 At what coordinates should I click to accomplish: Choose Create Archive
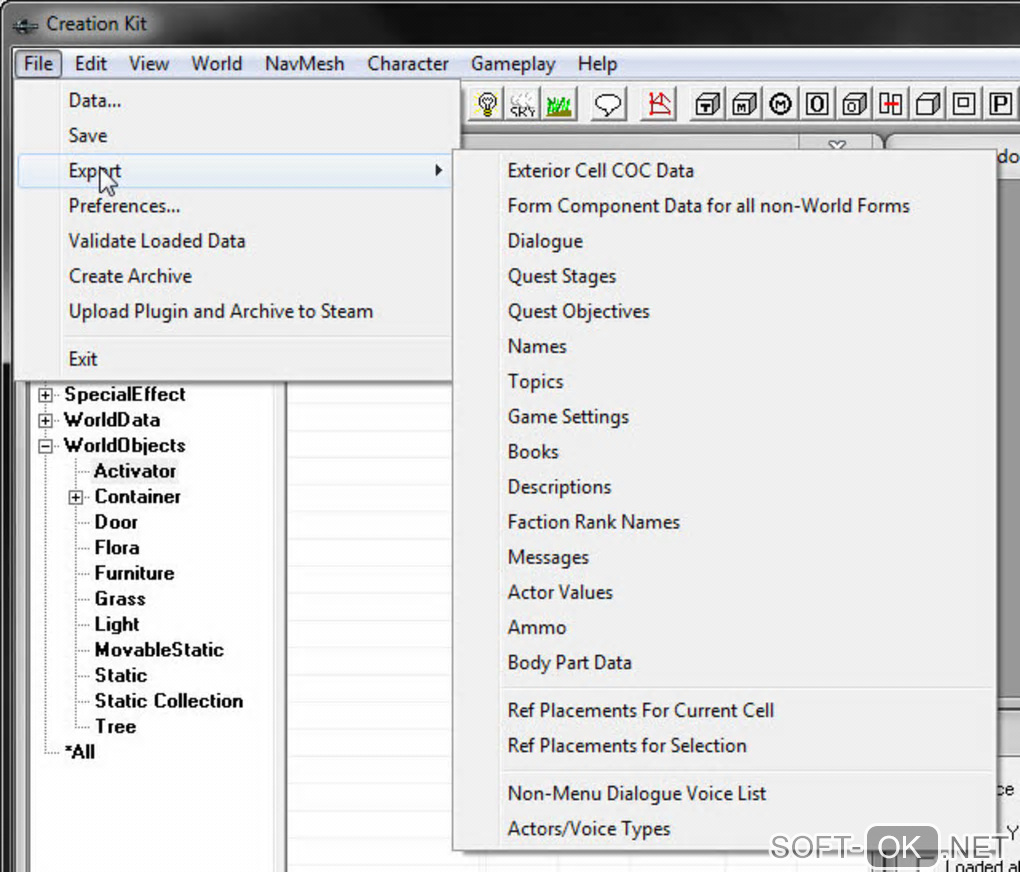tap(235, 276)
